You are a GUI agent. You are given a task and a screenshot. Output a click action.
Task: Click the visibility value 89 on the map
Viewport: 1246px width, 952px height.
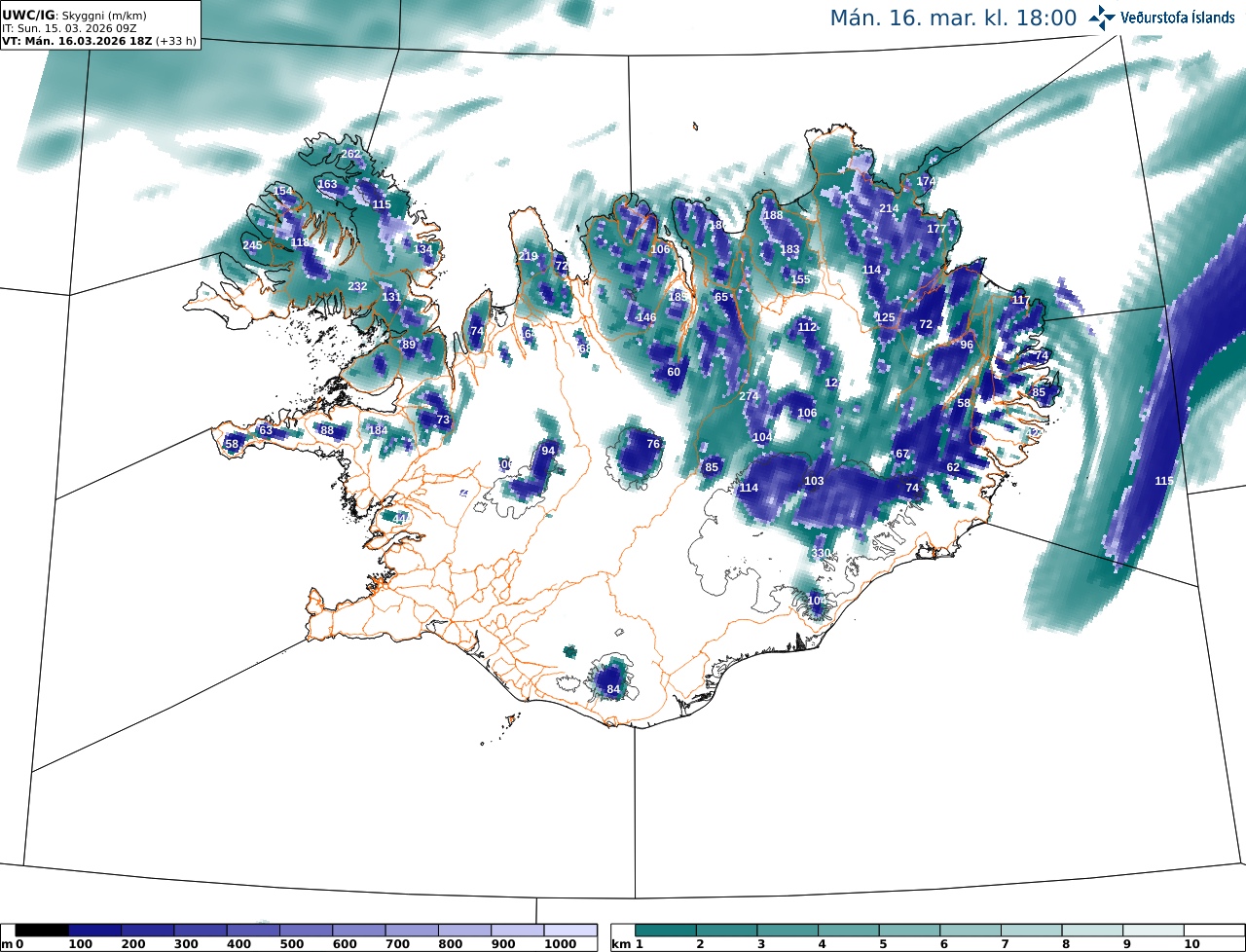(x=409, y=345)
